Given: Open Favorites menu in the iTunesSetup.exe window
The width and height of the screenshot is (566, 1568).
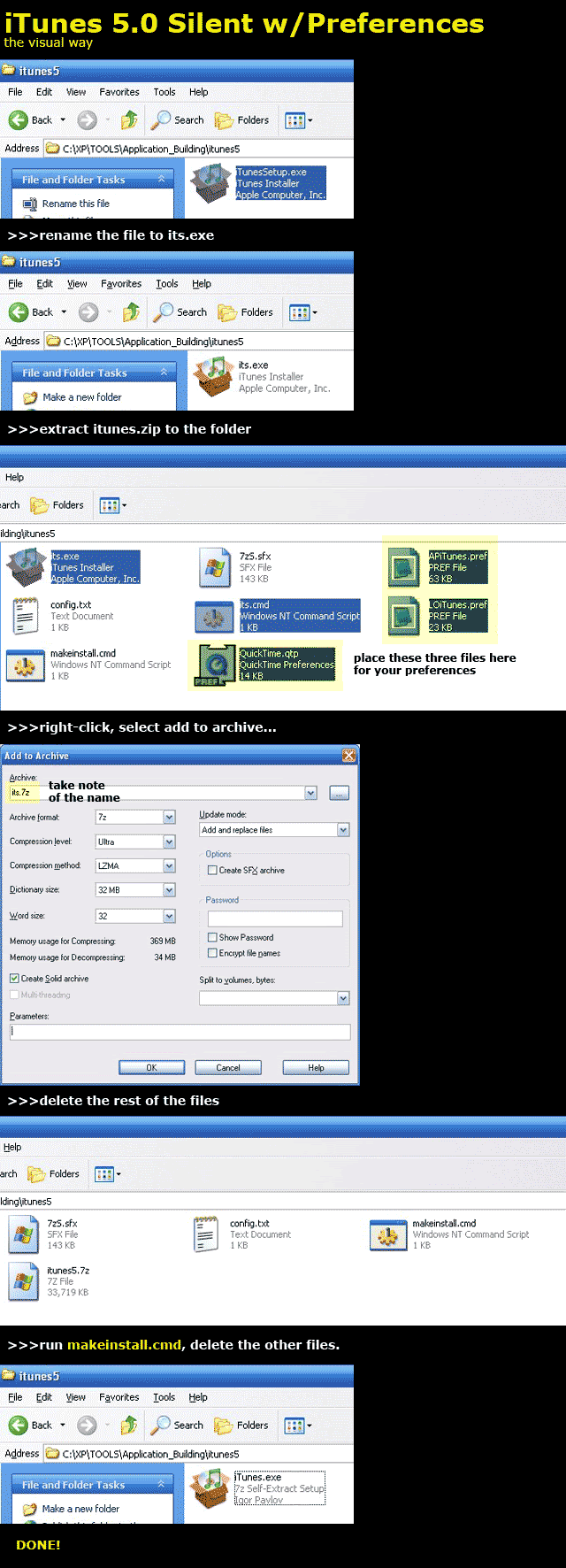Looking at the screenshot, I should pyautogui.click(x=119, y=92).
